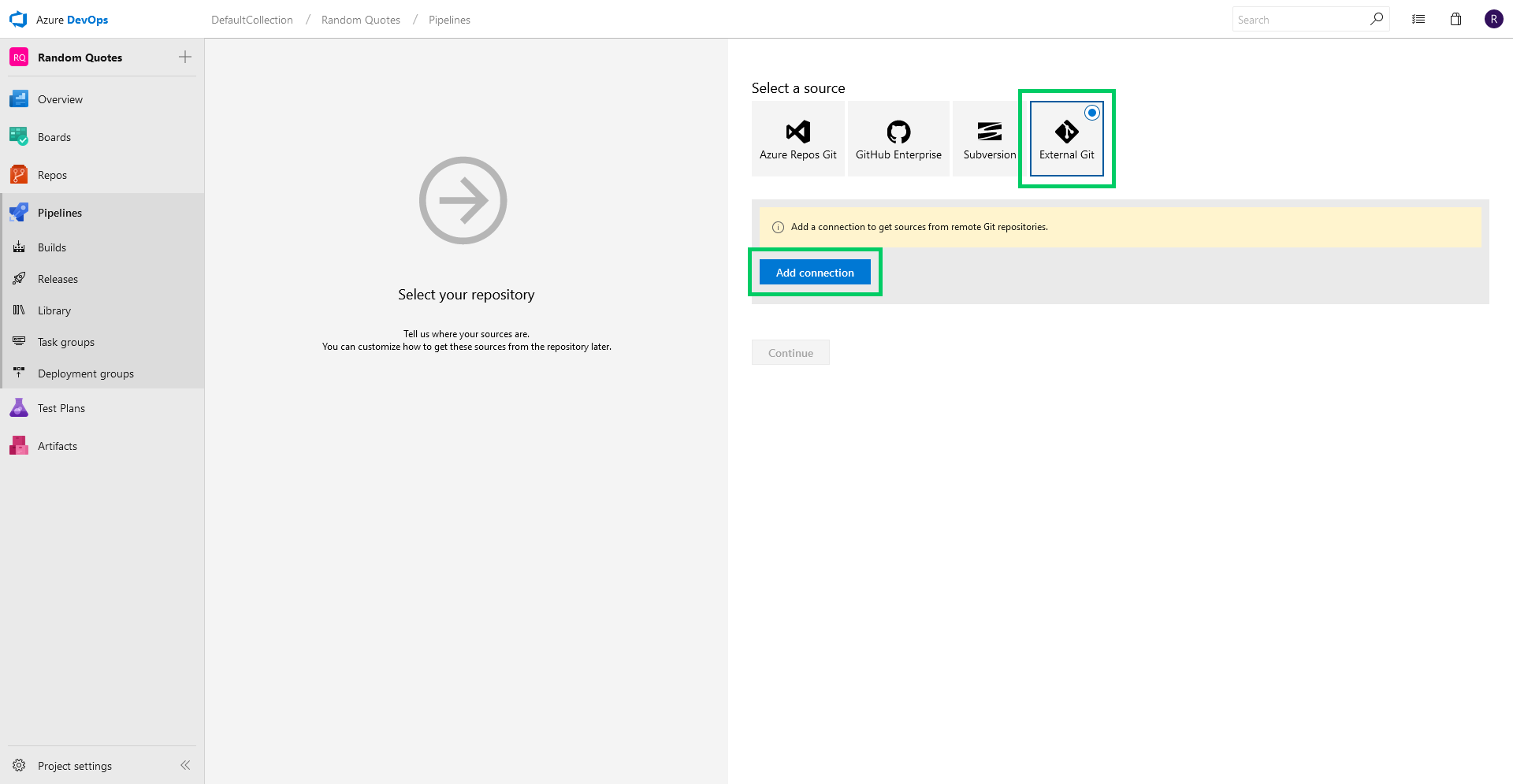Click the info icon in the yellow notice
The height and width of the screenshot is (784, 1513).
click(x=778, y=228)
